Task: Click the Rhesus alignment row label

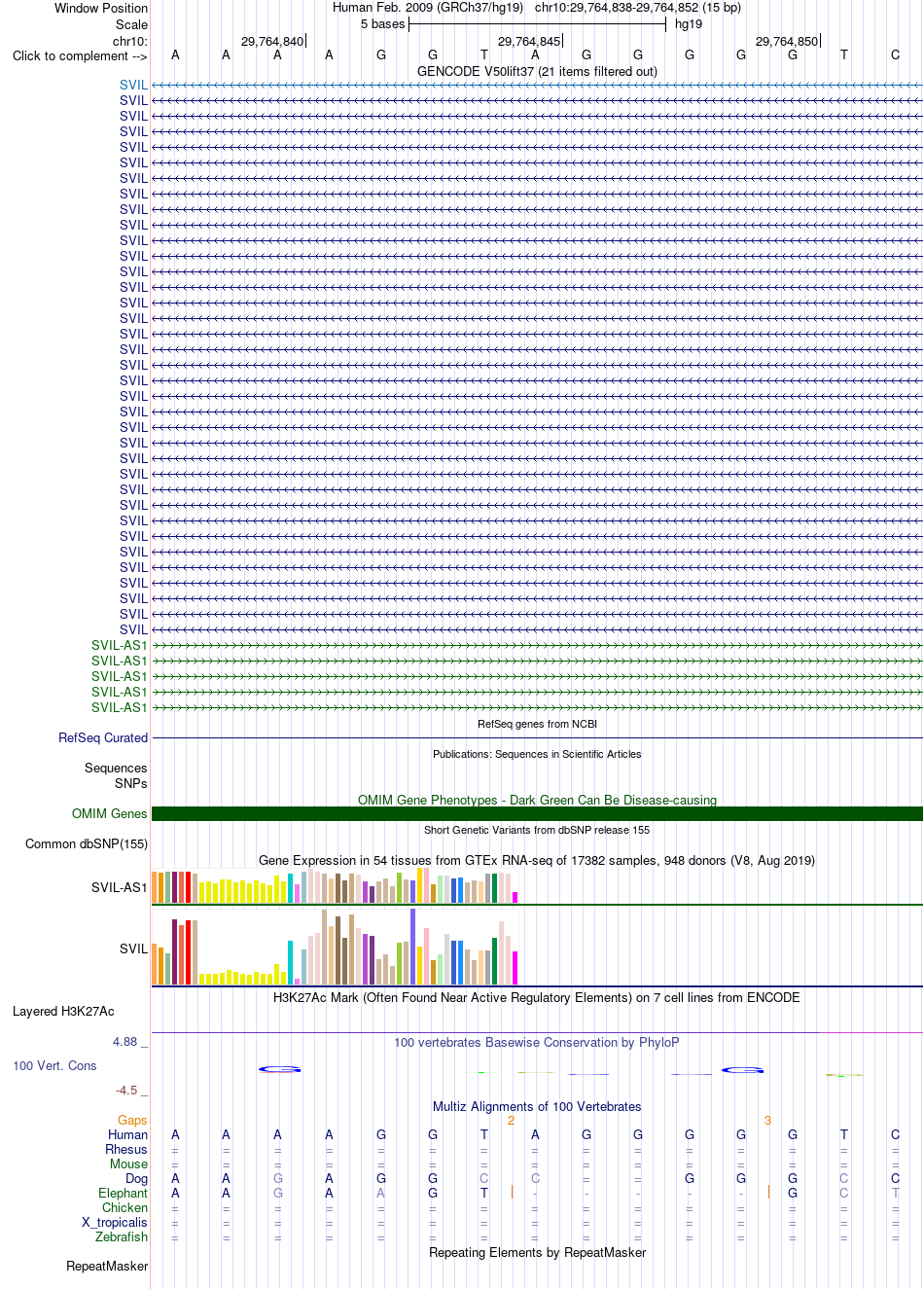Action: pos(126,1149)
